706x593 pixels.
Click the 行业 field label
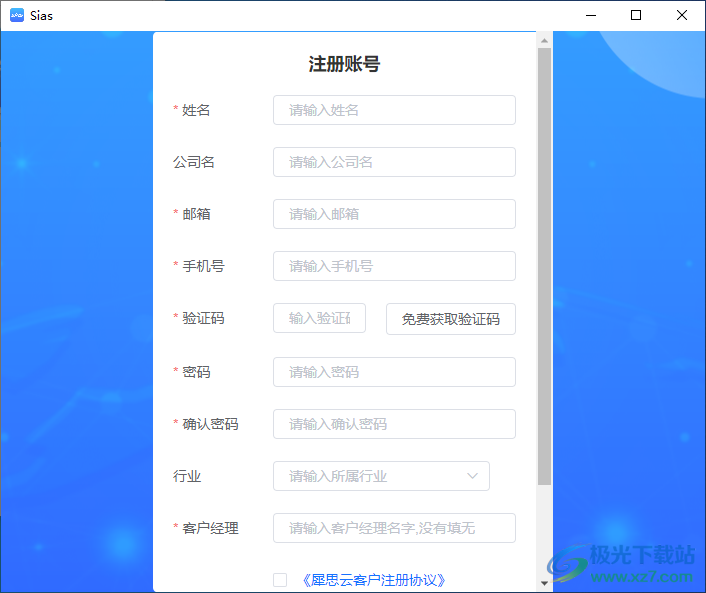[187, 476]
